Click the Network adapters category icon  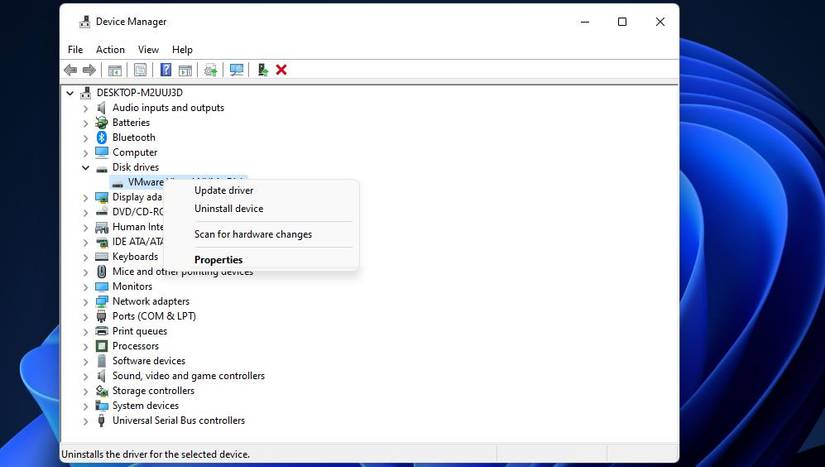pos(102,301)
